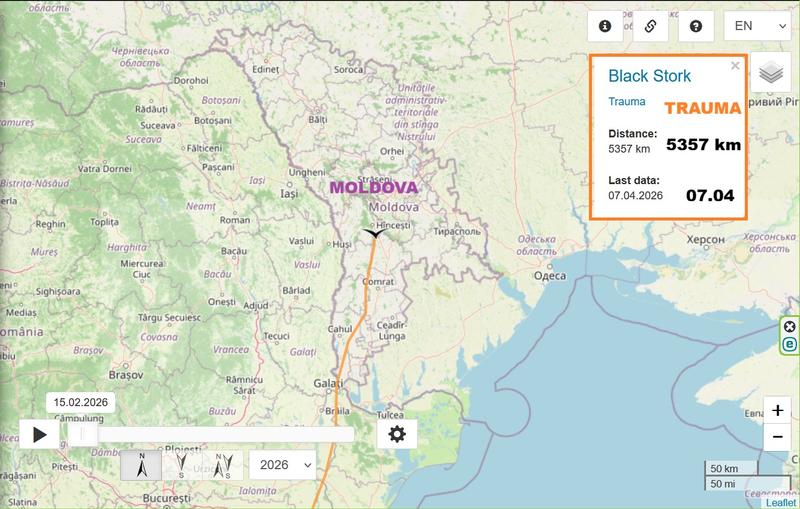Click the black bird marker near Hîncești

coord(375,233)
